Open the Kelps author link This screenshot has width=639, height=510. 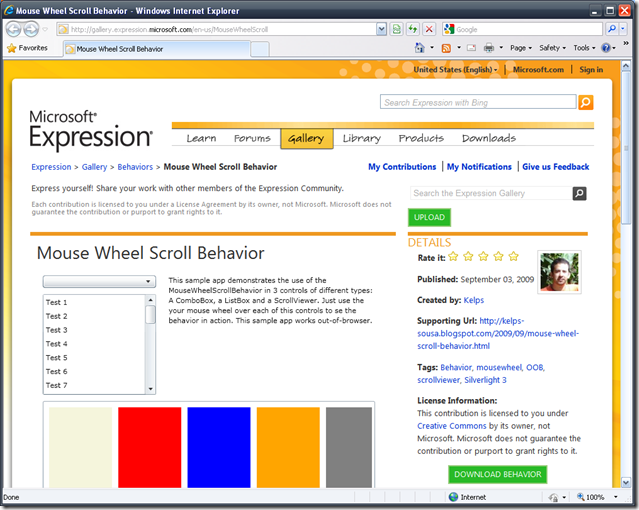(x=474, y=300)
